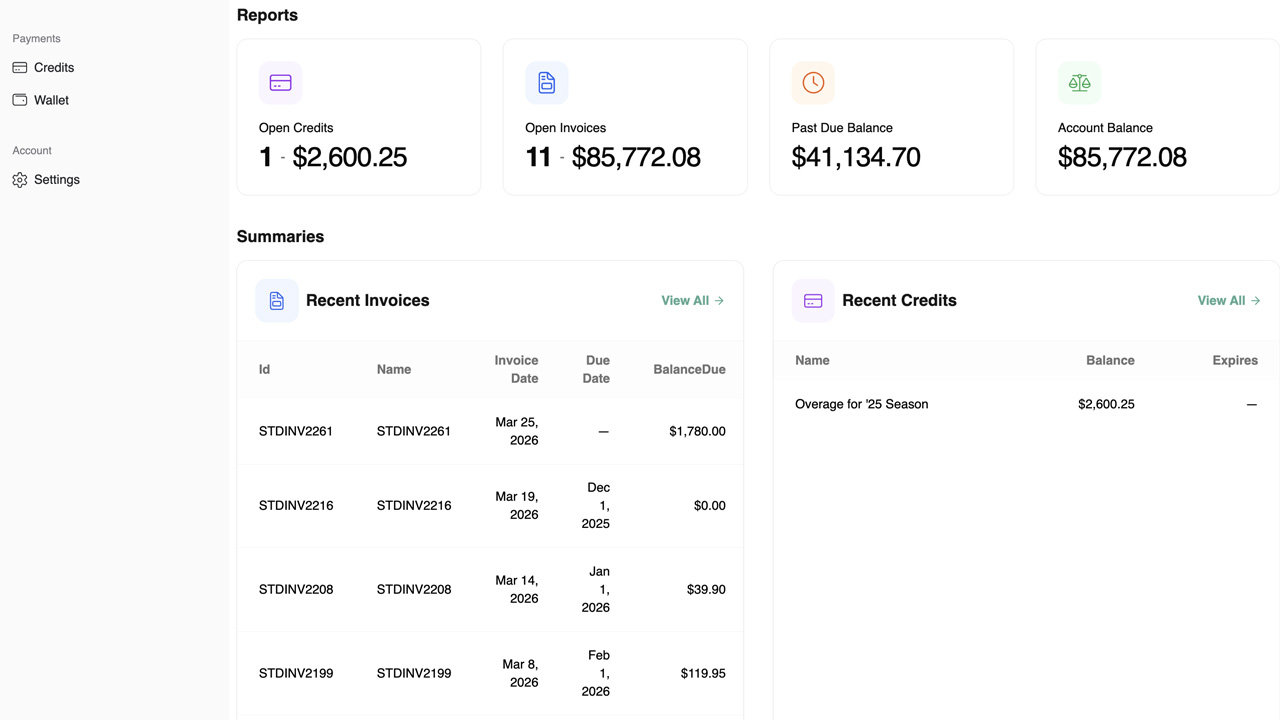Click the Wallet icon in the sidebar
Image resolution: width=1280 pixels, height=720 pixels.
pos(19,99)
